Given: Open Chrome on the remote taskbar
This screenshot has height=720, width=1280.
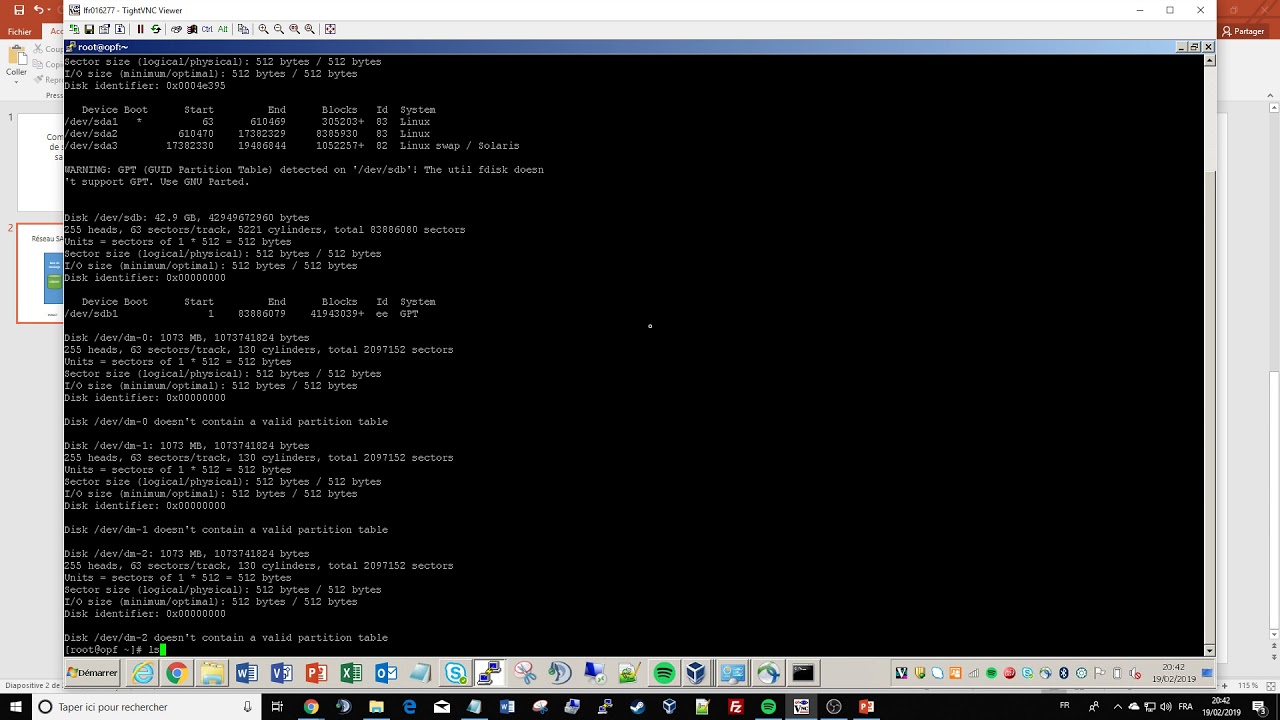Looking at the screenshot, I should click(177, 673).
